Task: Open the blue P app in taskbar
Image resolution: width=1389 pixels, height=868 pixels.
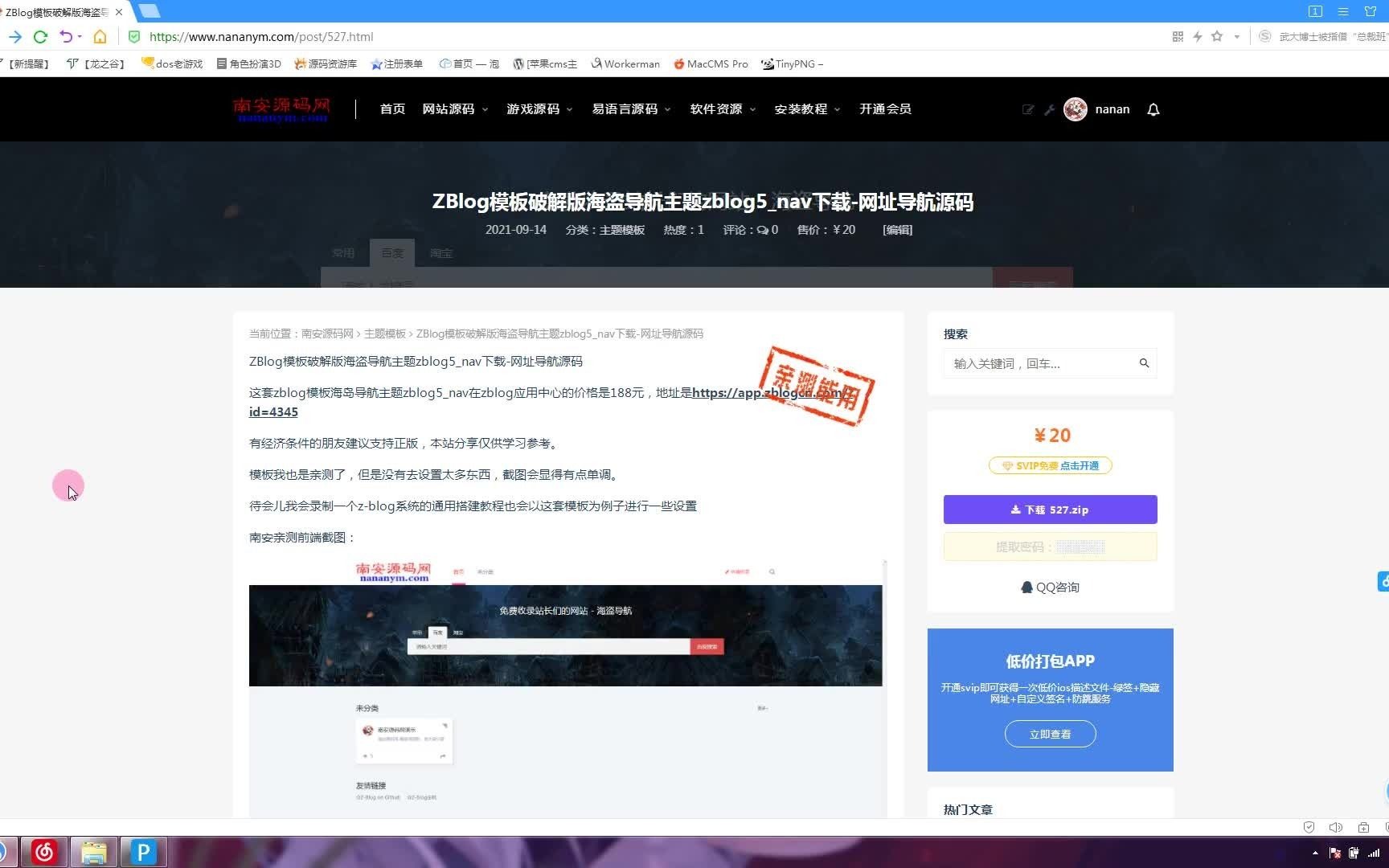Action: coord(143,852)
